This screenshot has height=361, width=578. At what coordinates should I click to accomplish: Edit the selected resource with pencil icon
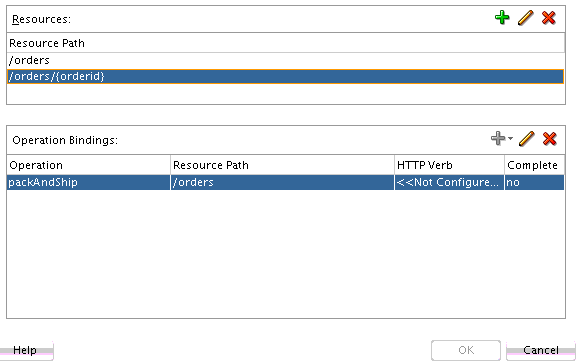(x=525, y=17)
